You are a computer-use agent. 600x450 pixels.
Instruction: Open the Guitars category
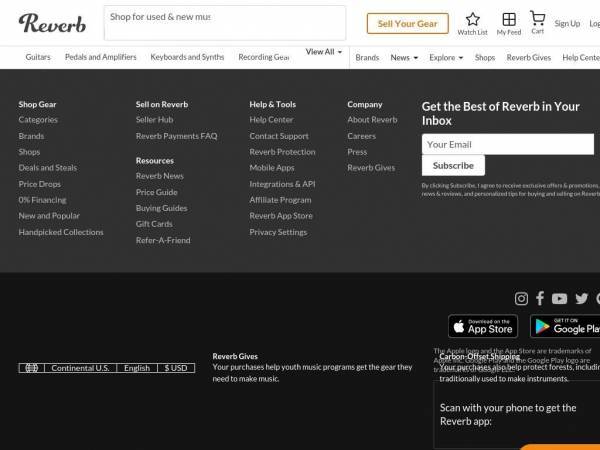point(38,57)
